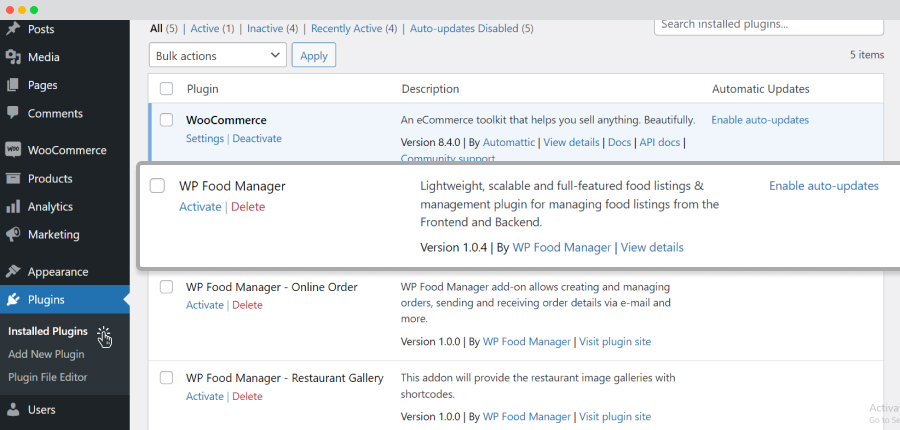Open WooCommerce Settings link
The width and height of the screenshot is (900, 430).
coord(205,138)
